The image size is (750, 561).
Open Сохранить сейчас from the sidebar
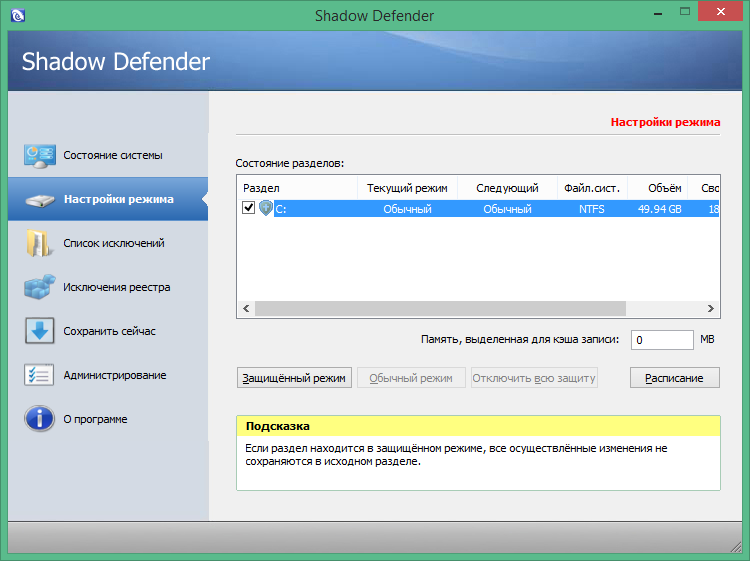click(108, 331)
